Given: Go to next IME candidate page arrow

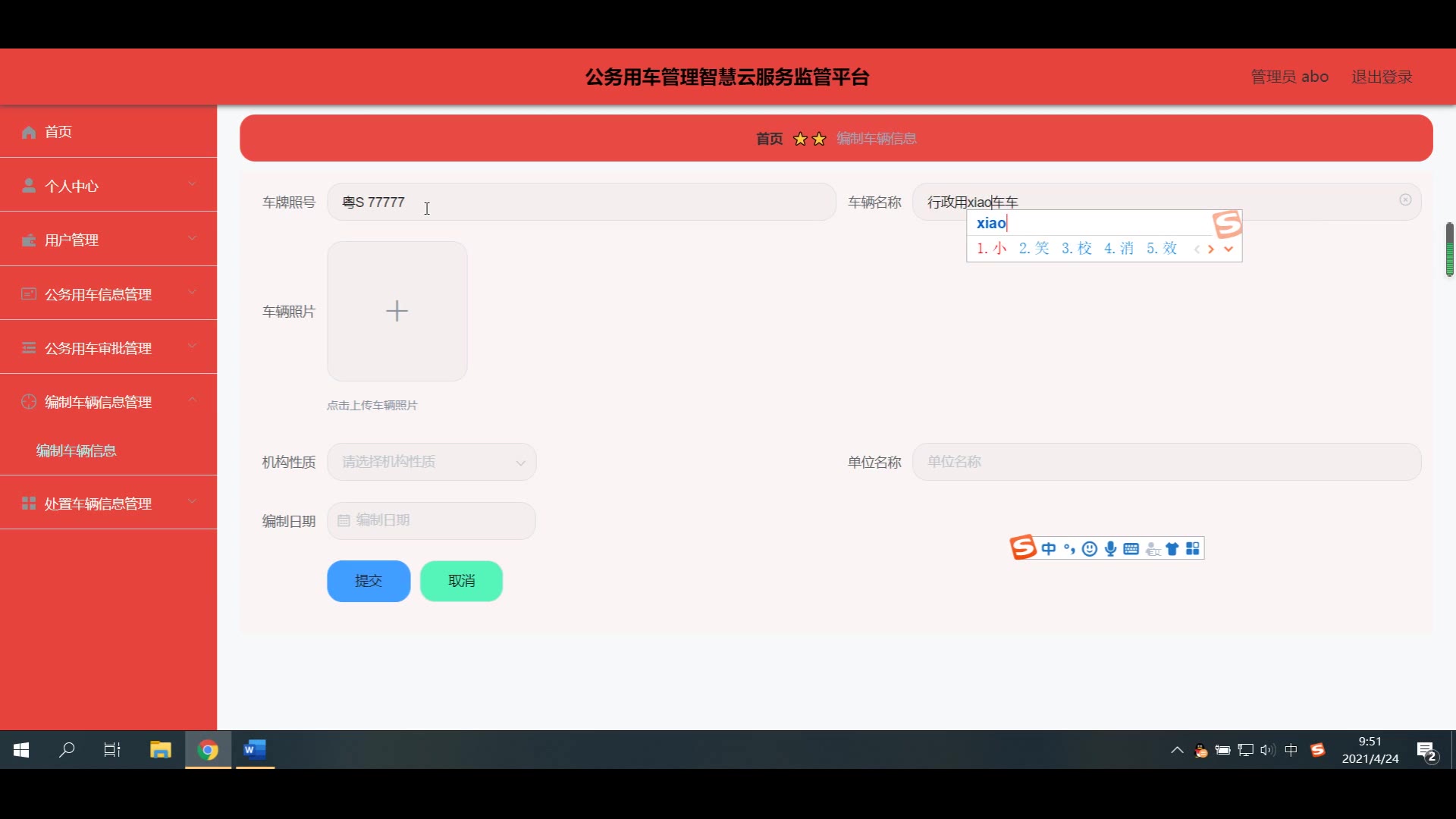Looking at the screenshot, I should pyautogui.click(x=1211, y=249).
